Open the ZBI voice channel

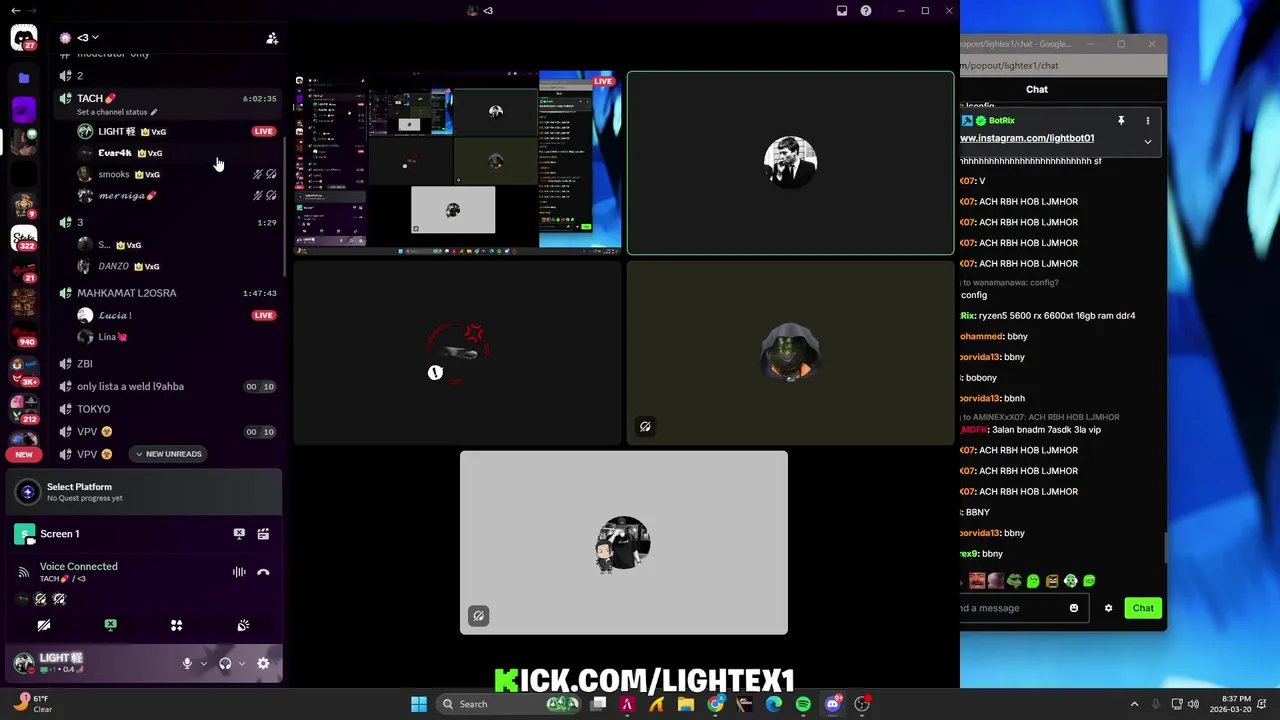(168, 364)
